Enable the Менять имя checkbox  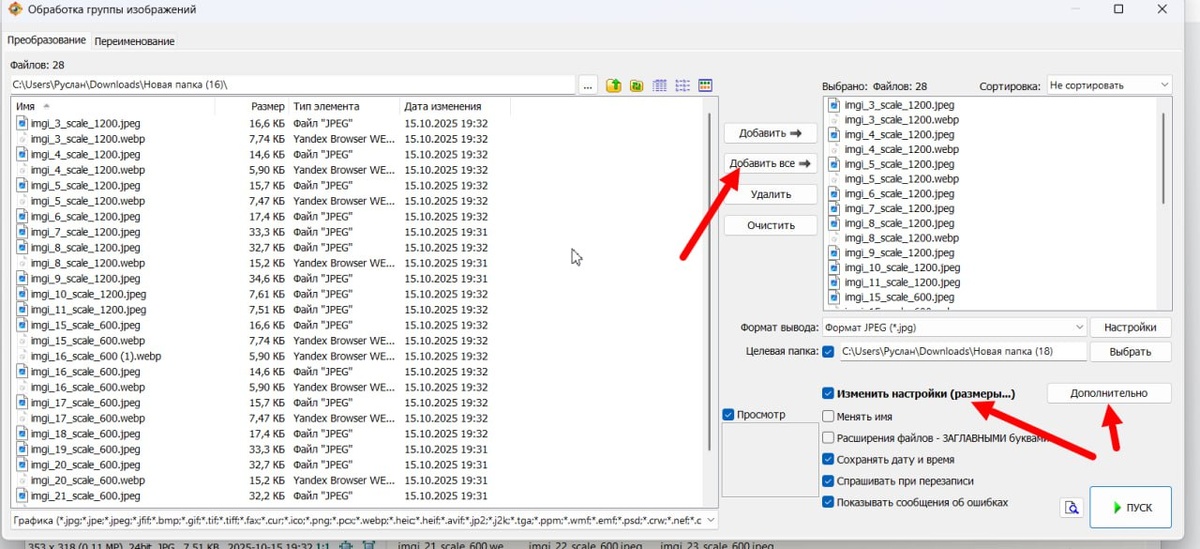(x=828, y=416)
